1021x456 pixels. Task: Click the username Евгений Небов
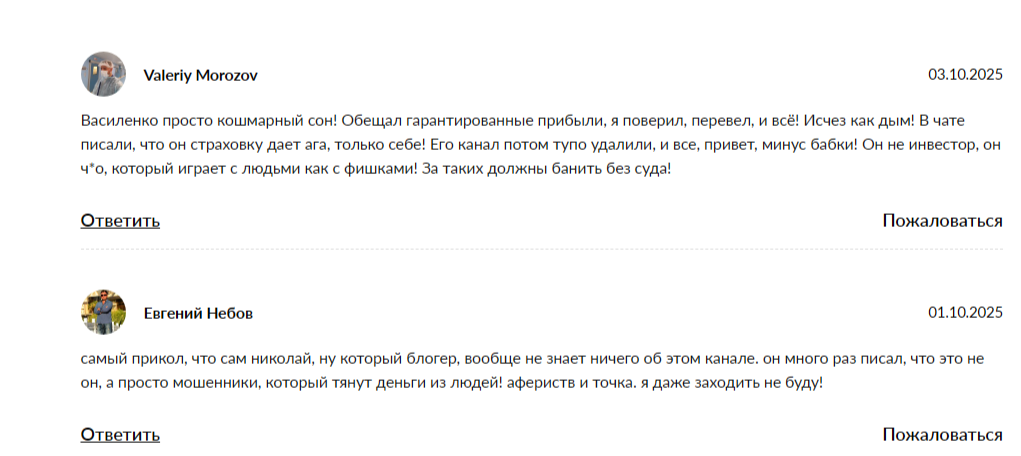[x=198, y=313]
